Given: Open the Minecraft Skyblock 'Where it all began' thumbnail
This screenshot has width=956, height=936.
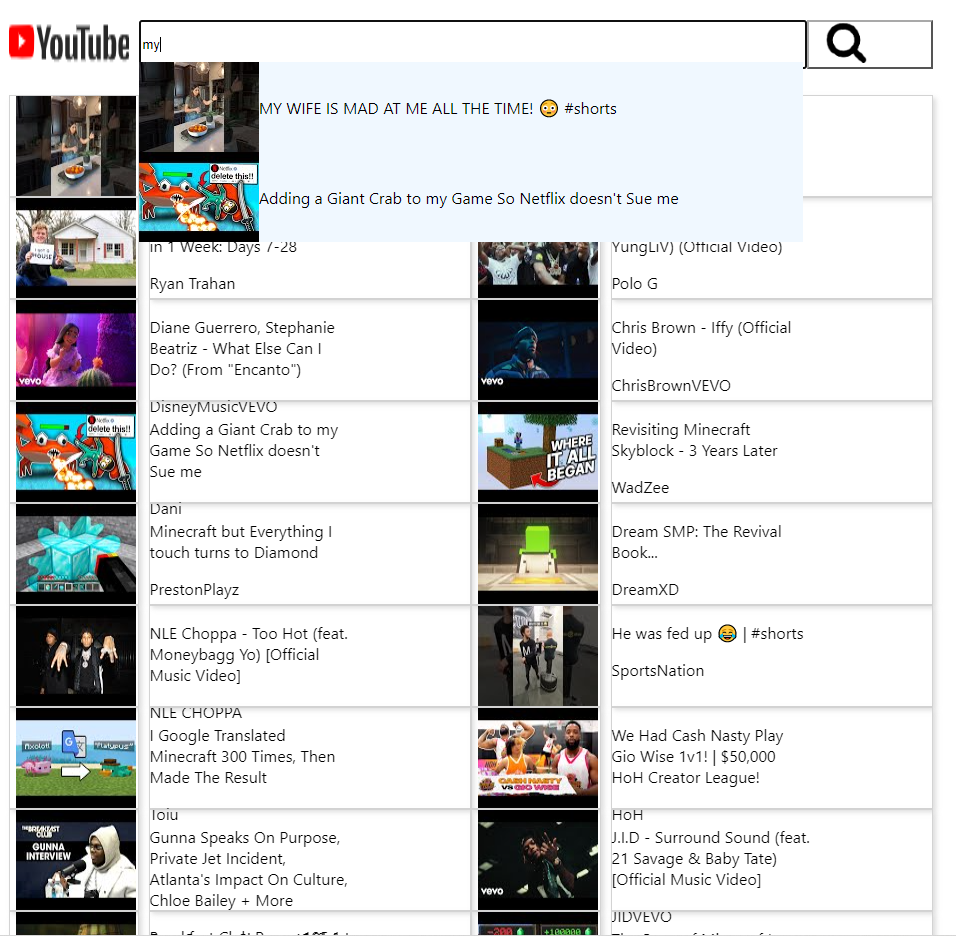Looking at the screenshot, I should [x=538, y=452].
